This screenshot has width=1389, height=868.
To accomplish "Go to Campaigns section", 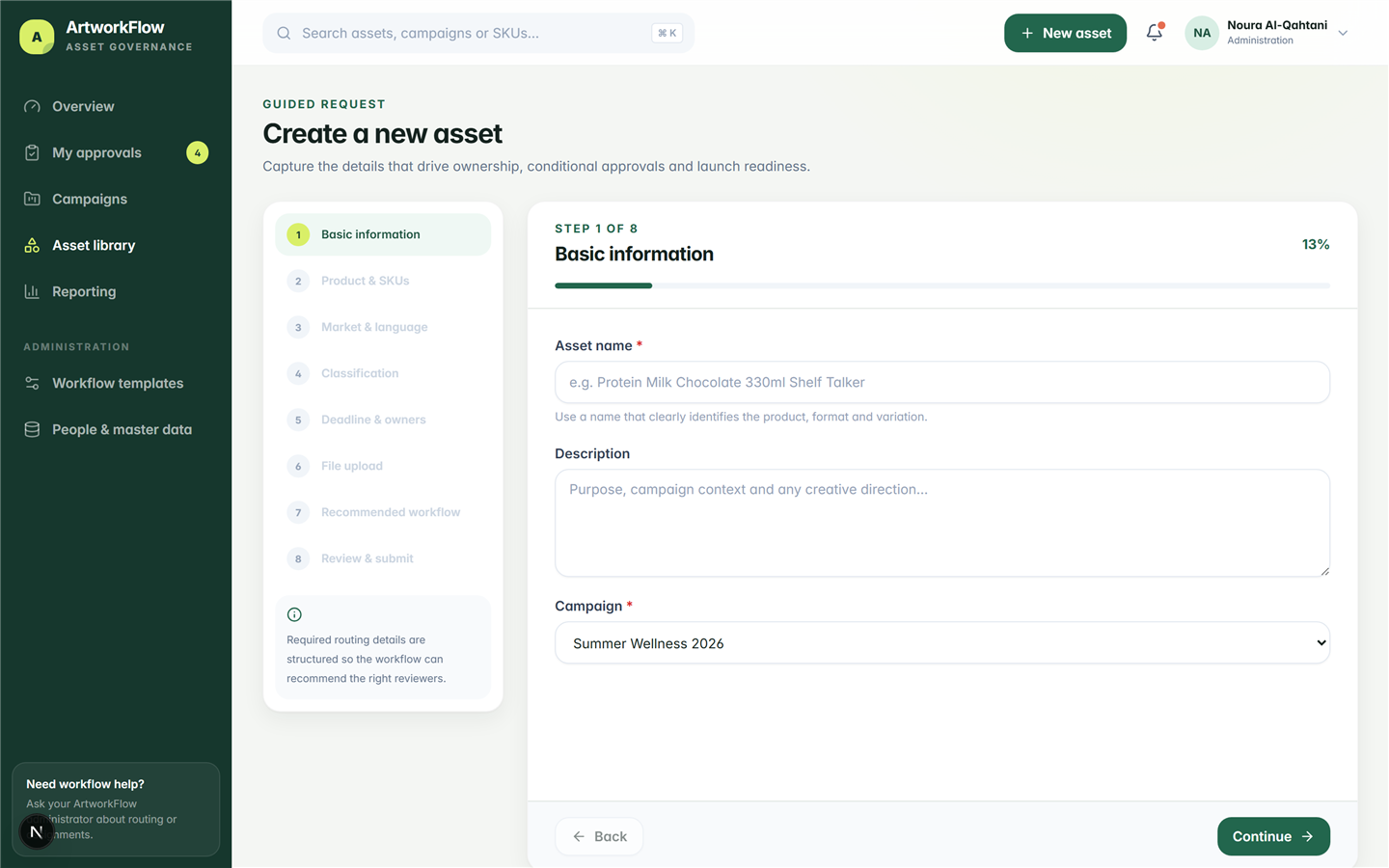I will pos(116,199).
